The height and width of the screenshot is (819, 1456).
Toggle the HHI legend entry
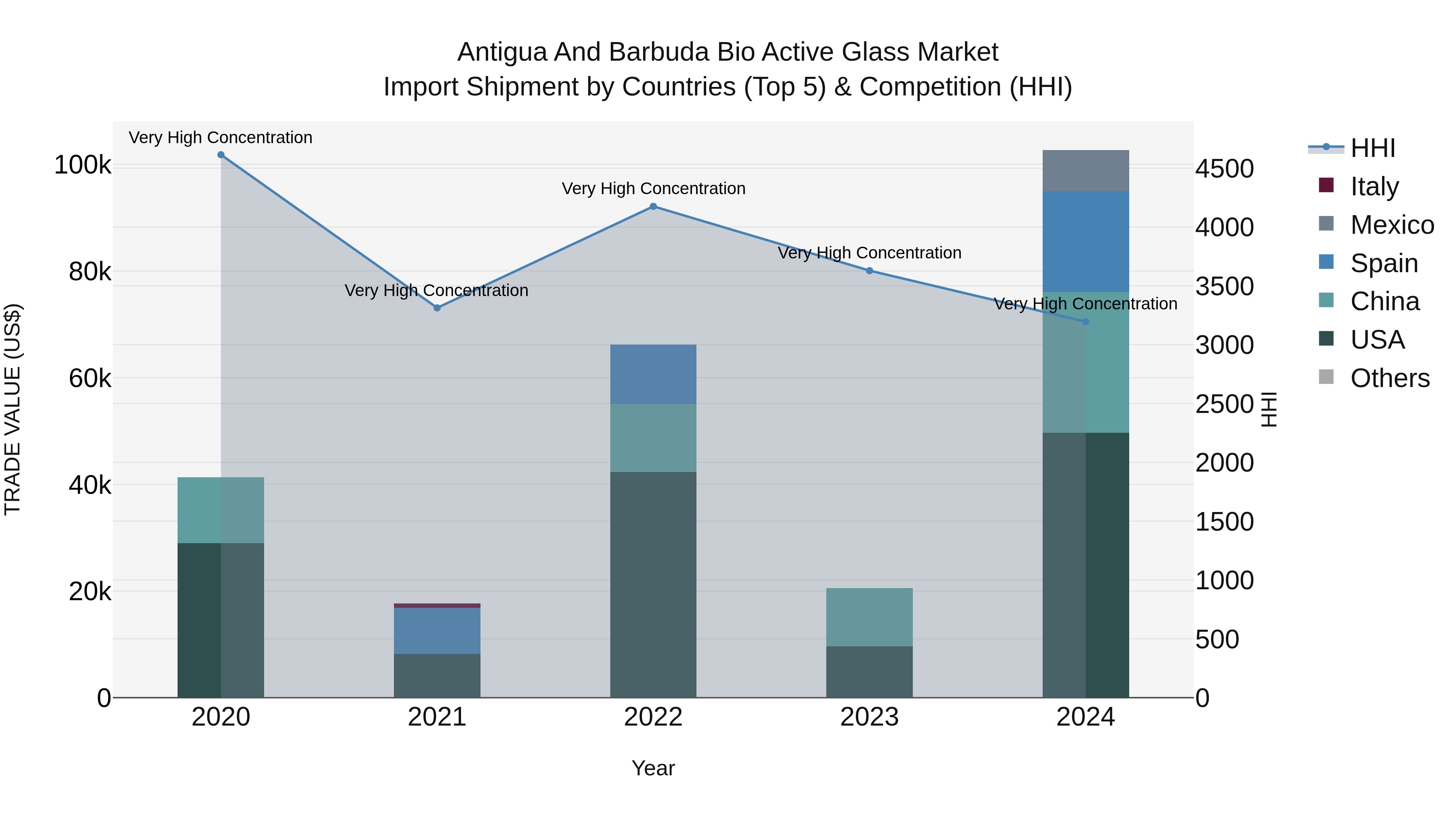(x=1351, y=148)
